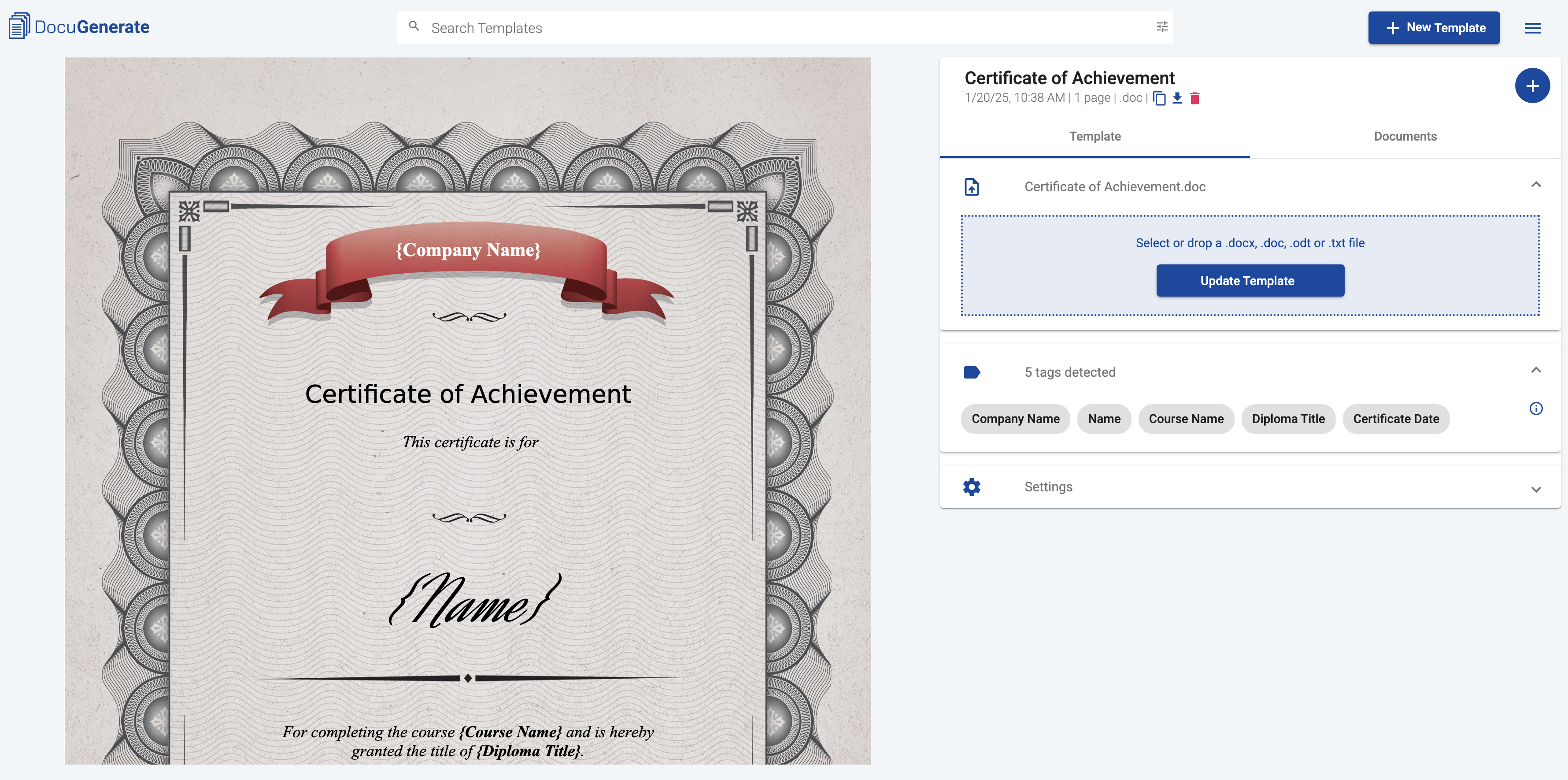
Task: Select the Template tab
Action: tap(1095, 137)
